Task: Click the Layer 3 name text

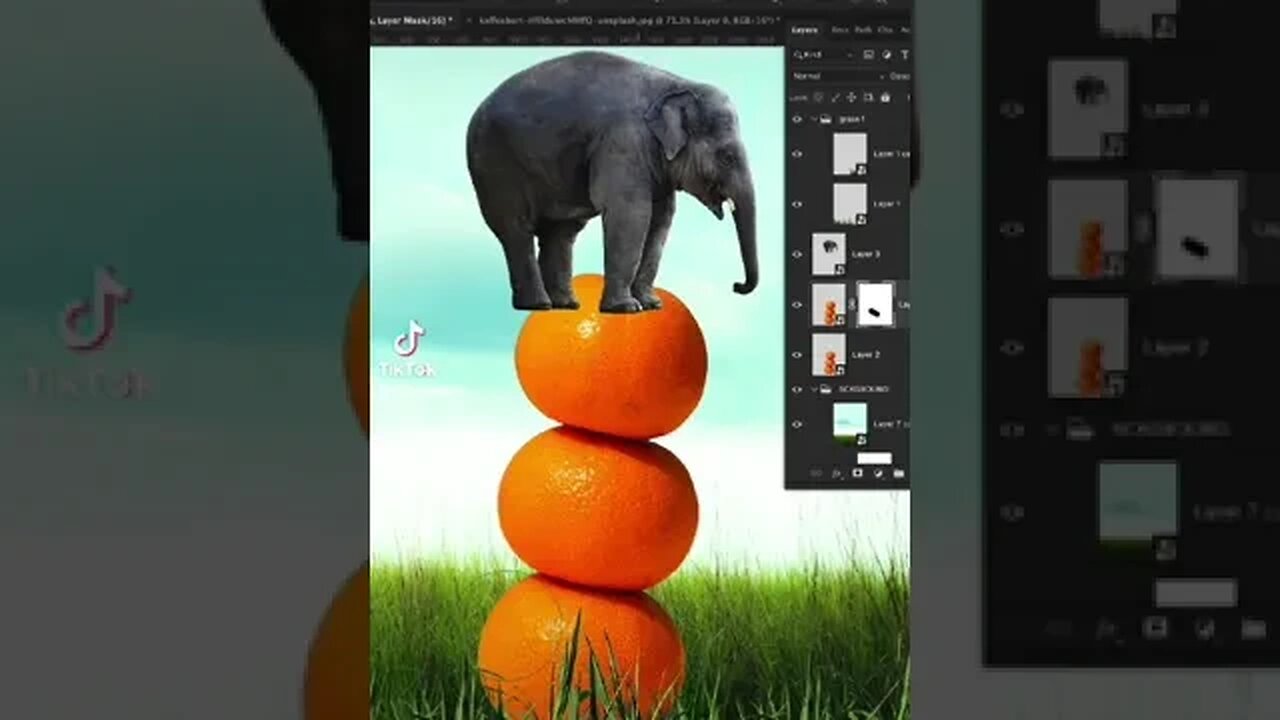Action: 866,254
